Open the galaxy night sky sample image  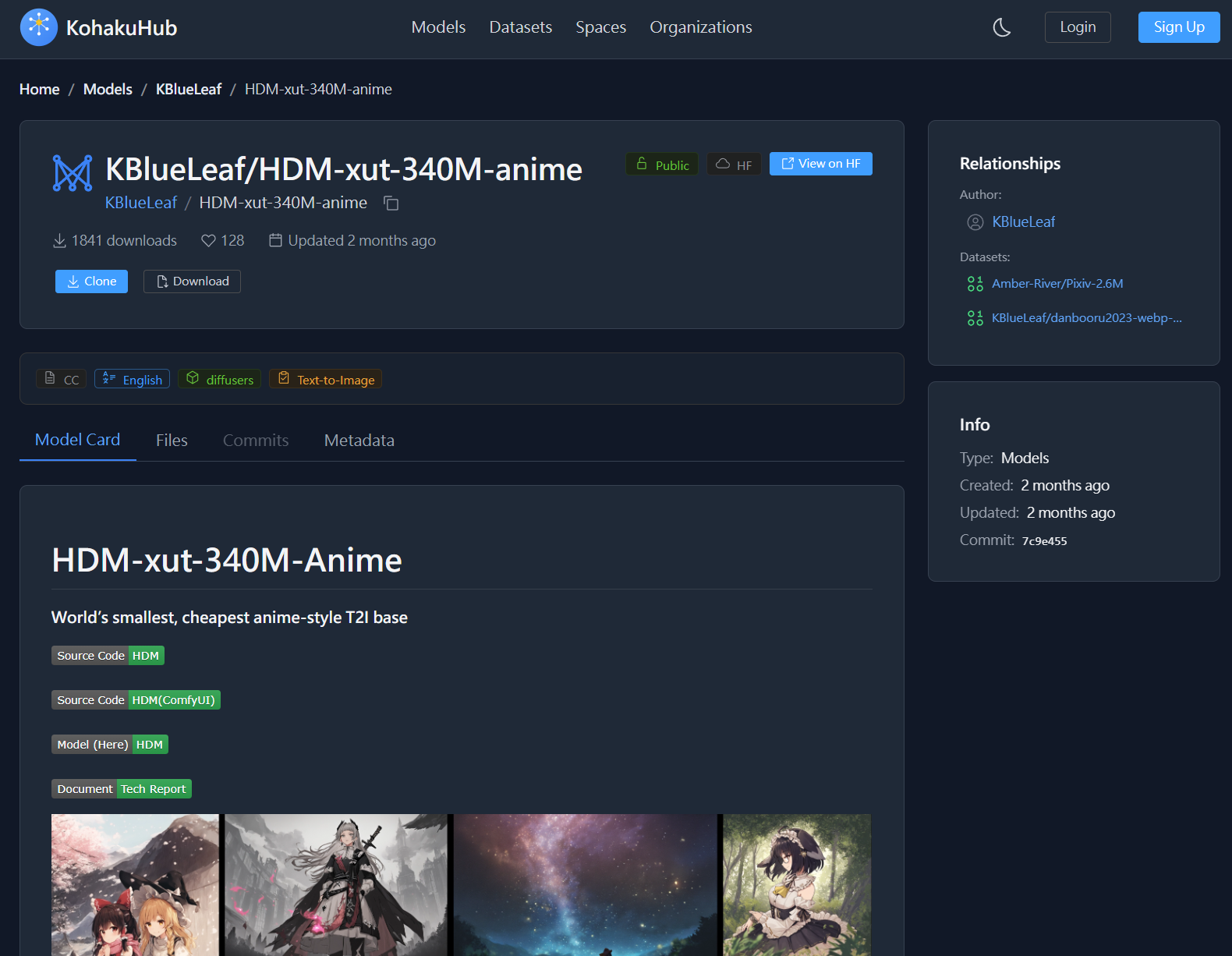[x=585, y=885]
